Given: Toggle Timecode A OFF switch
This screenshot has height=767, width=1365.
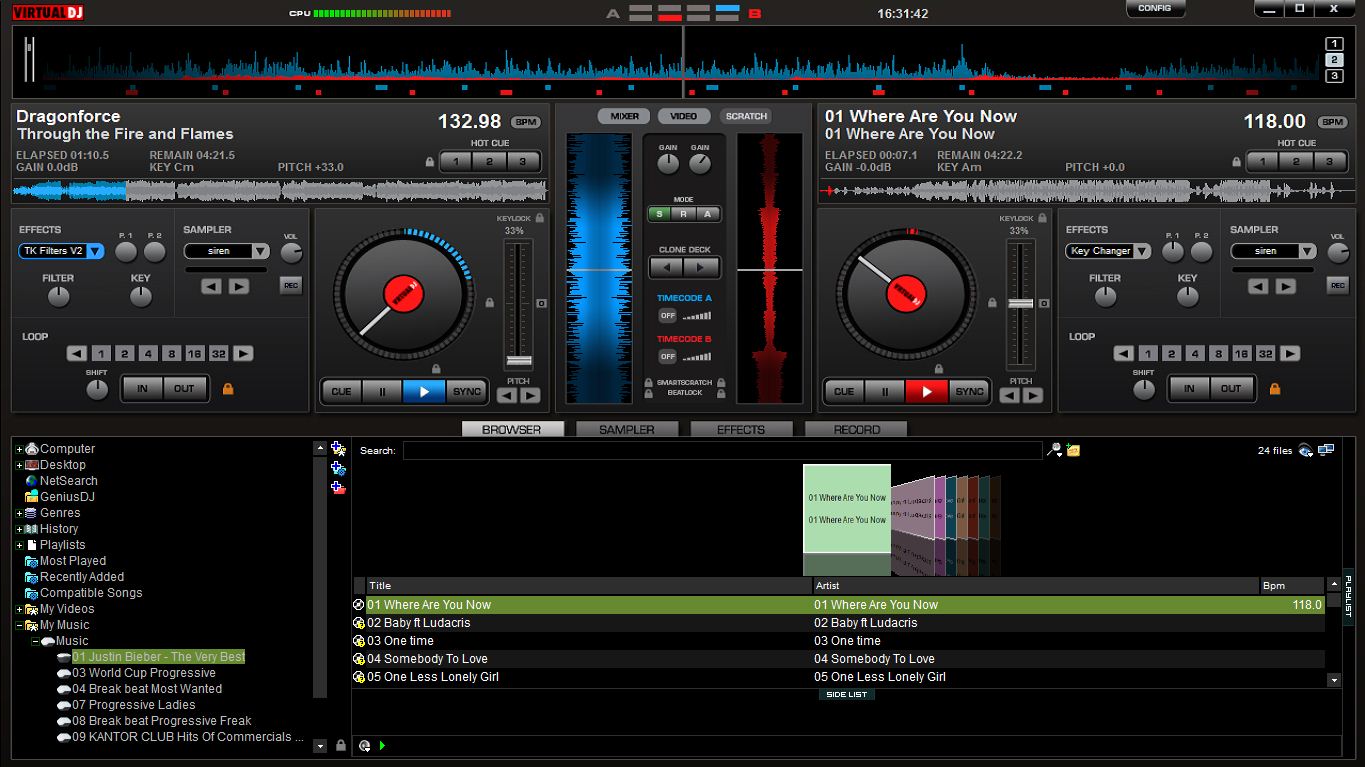Looking at the screenshot, I should pos(667,316).
